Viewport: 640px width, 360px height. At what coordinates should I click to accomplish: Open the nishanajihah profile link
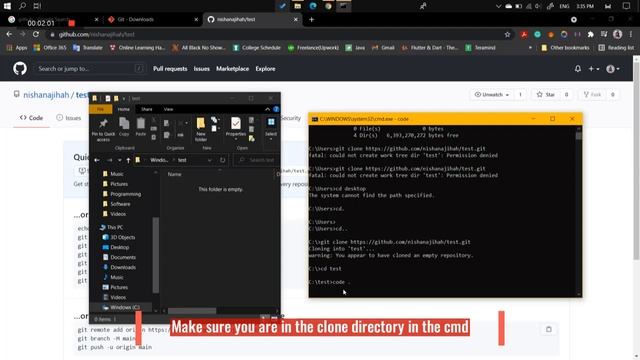click(46, 95)
